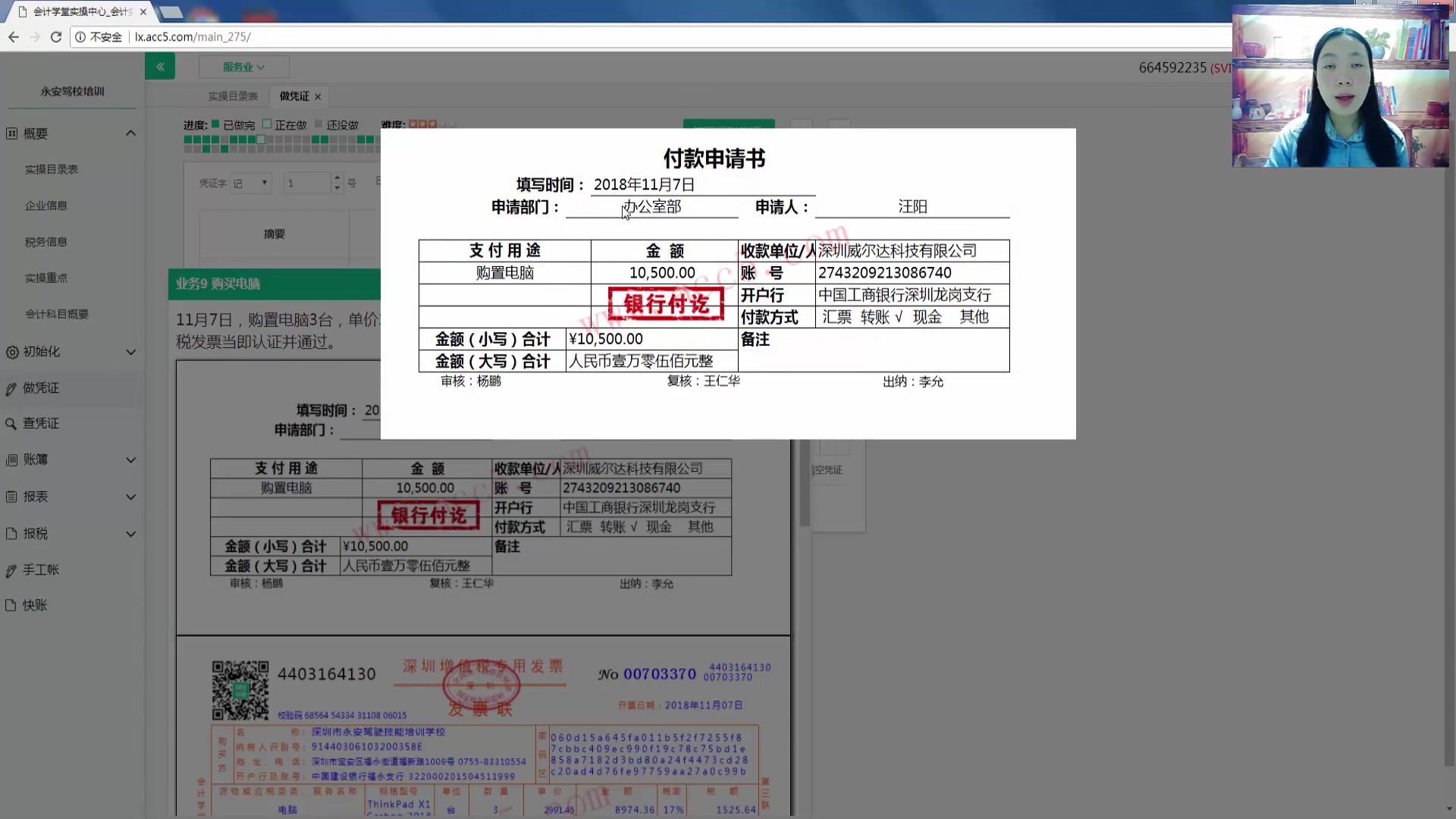Click 不安全 site info icon

click(80, 36)
